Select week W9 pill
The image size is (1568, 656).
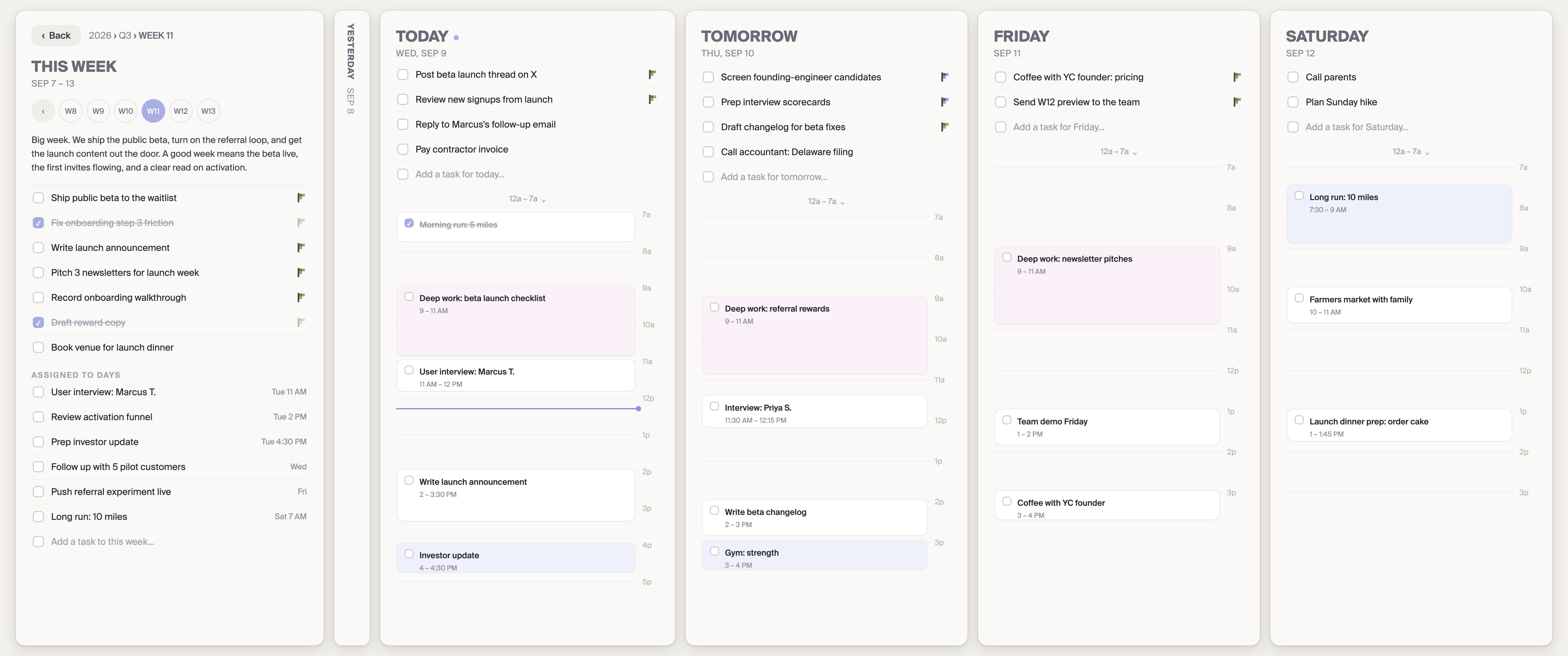point(98,111)
